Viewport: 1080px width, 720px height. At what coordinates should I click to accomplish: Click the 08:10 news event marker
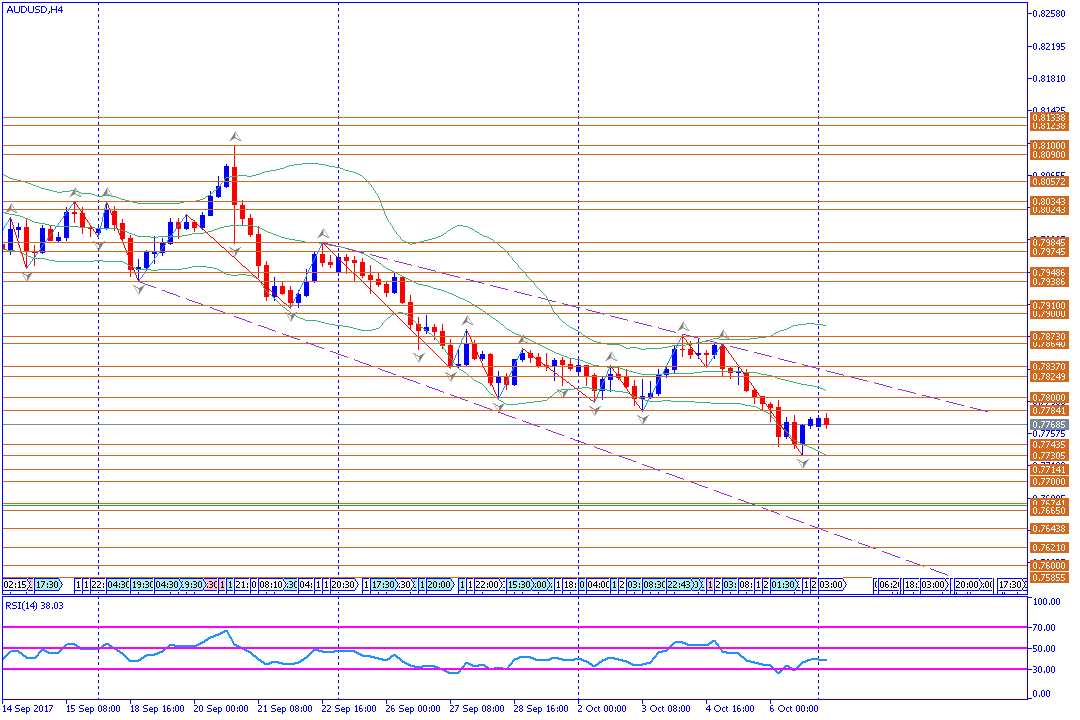coord(271,585)
